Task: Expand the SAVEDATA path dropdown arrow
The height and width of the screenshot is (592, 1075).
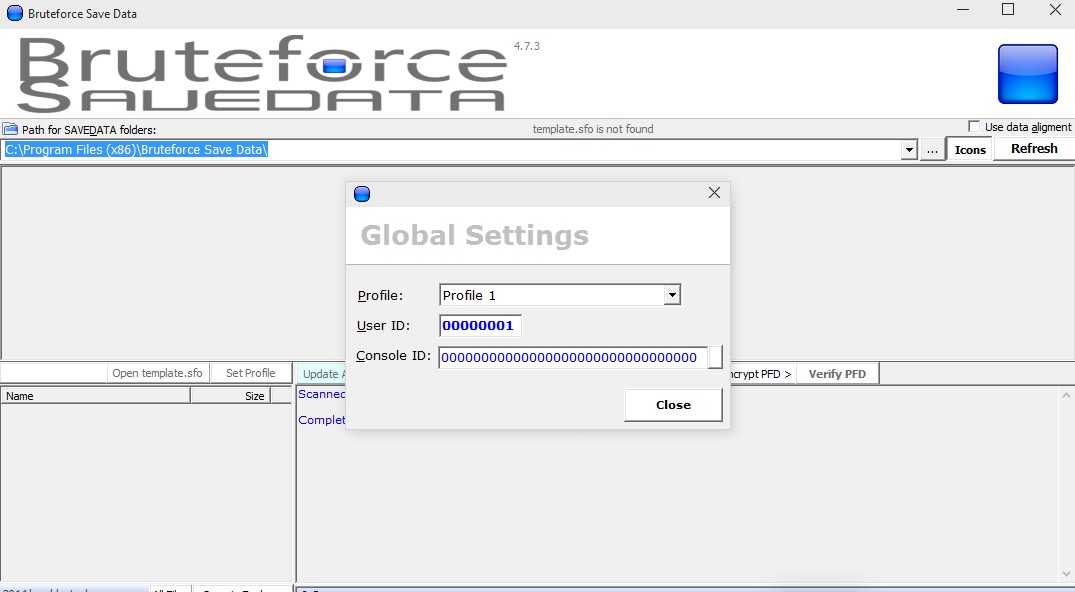Action: point(909,150)
